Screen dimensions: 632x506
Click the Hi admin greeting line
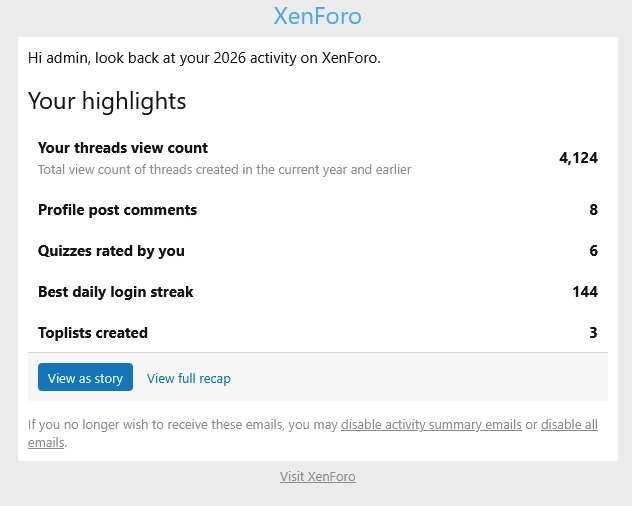coord(204,58)
